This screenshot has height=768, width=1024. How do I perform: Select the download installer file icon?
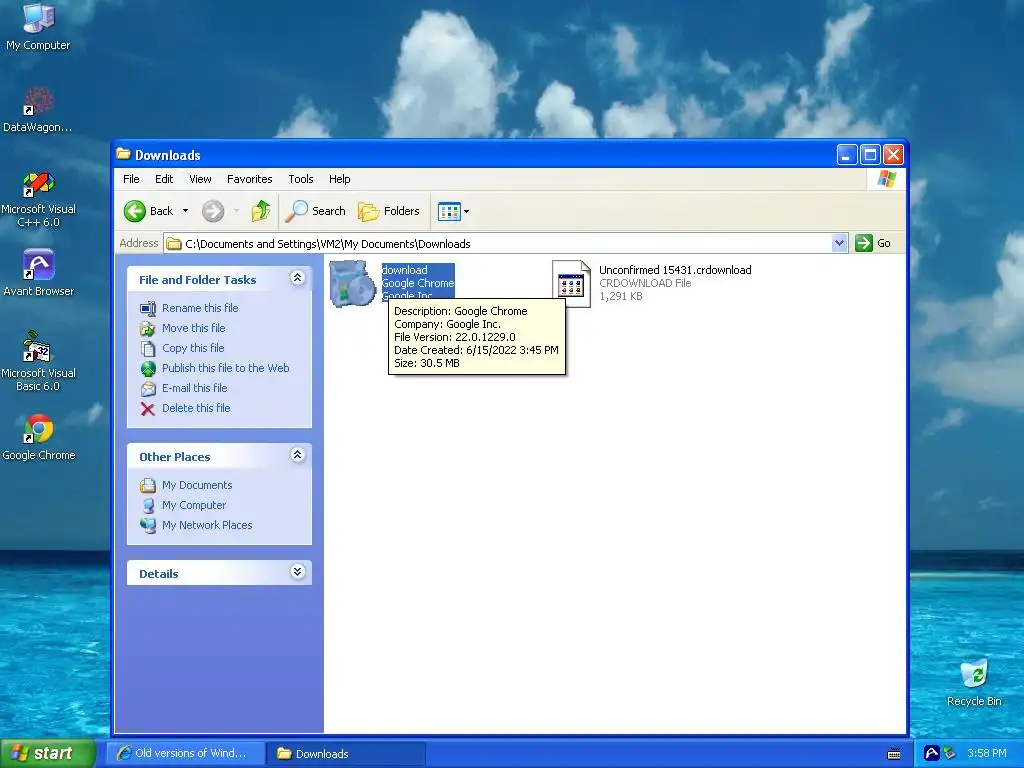353,283
